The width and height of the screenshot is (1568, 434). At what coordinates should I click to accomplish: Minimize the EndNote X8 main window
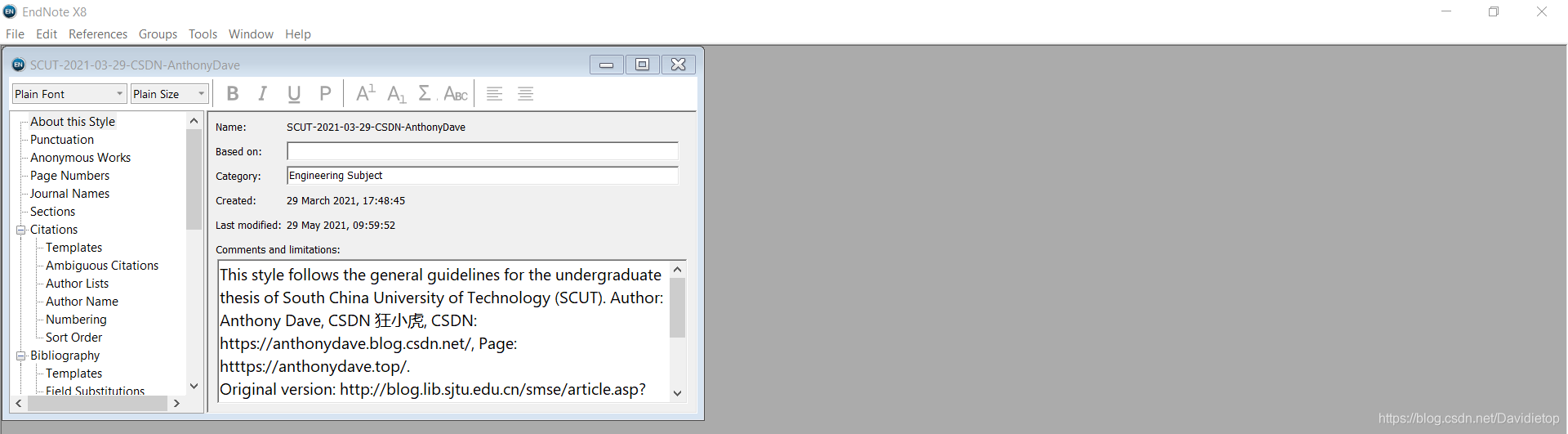pos(1446,11)
